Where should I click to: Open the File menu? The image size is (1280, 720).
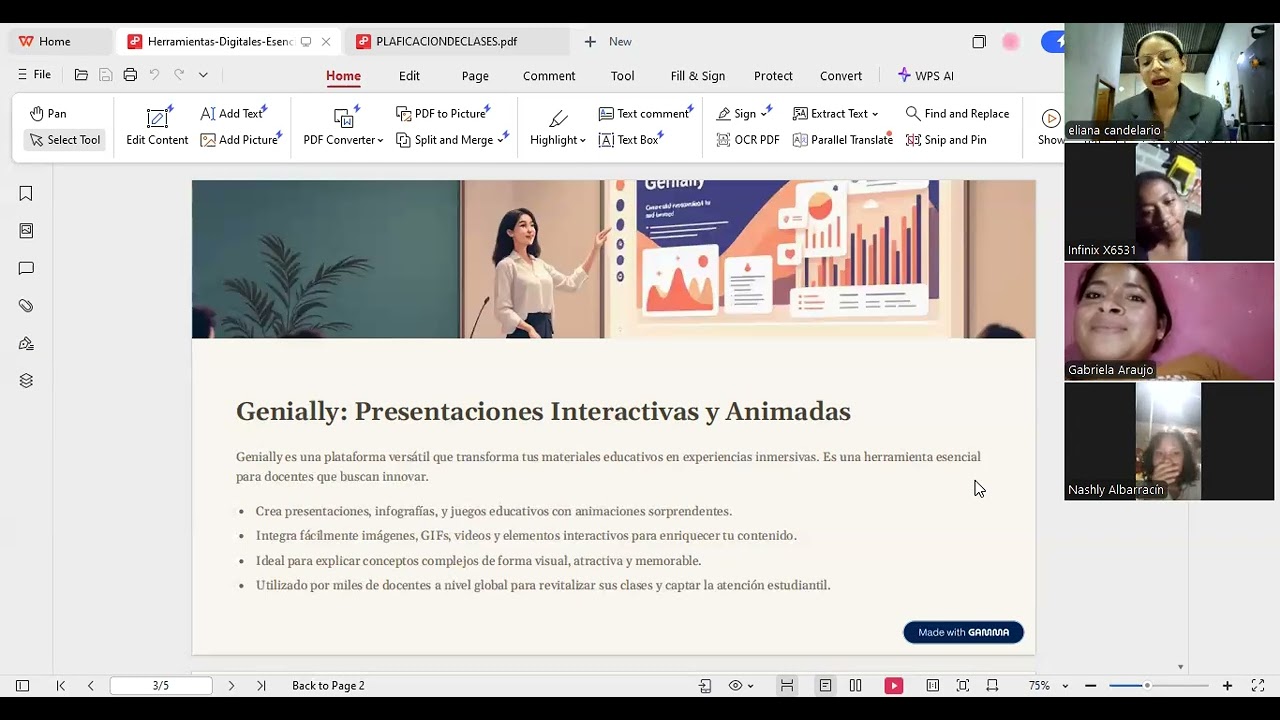34,75
